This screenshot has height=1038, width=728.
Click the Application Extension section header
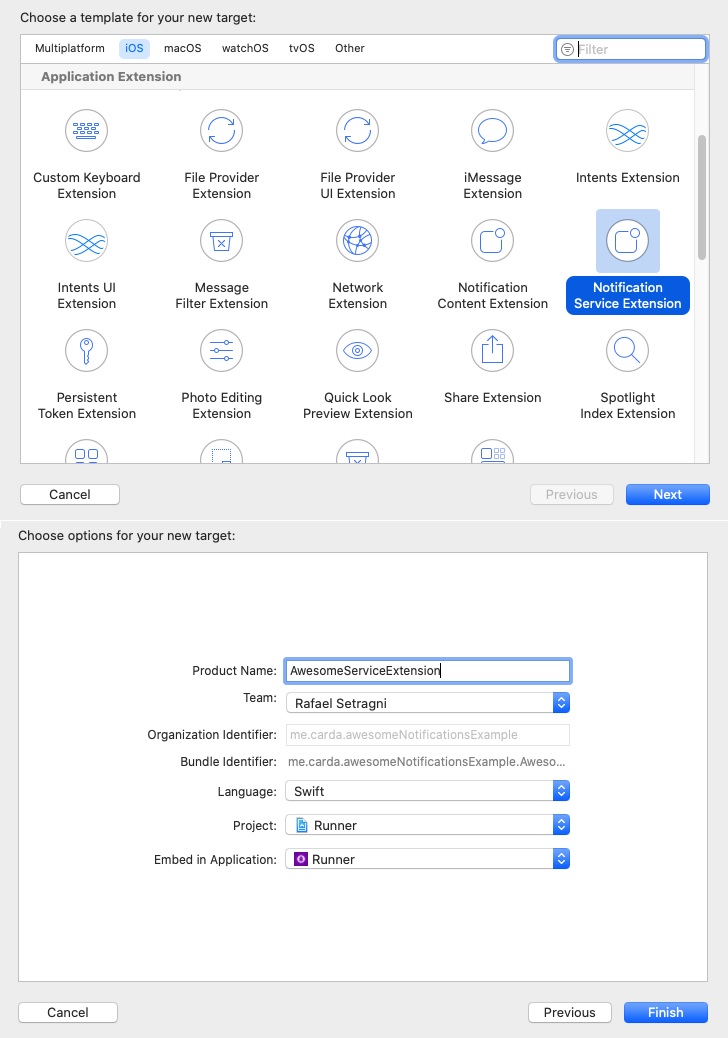coord(111,77)
